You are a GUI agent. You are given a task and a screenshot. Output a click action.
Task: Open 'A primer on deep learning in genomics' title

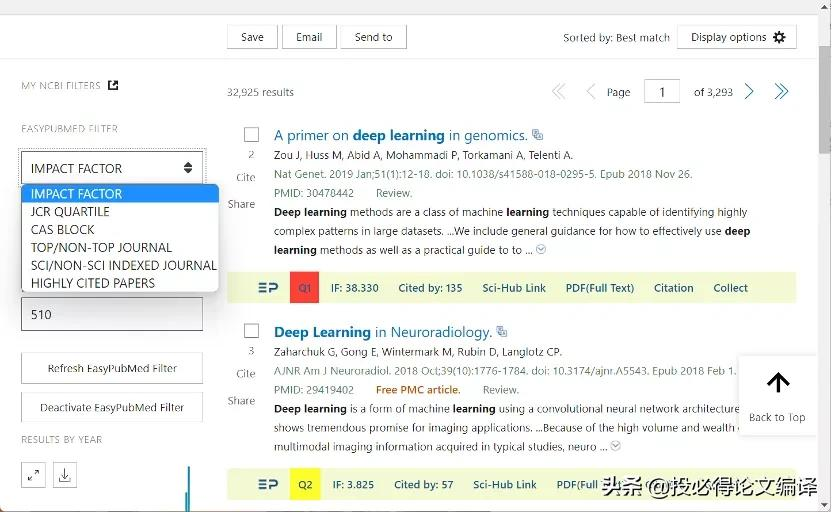(401, 135)
